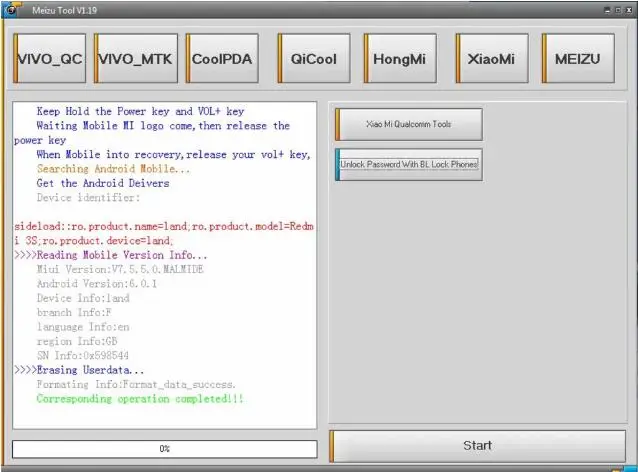
Task: Click the Meizu Tool app icon in title bar
Action: click(x=11, y=10)
